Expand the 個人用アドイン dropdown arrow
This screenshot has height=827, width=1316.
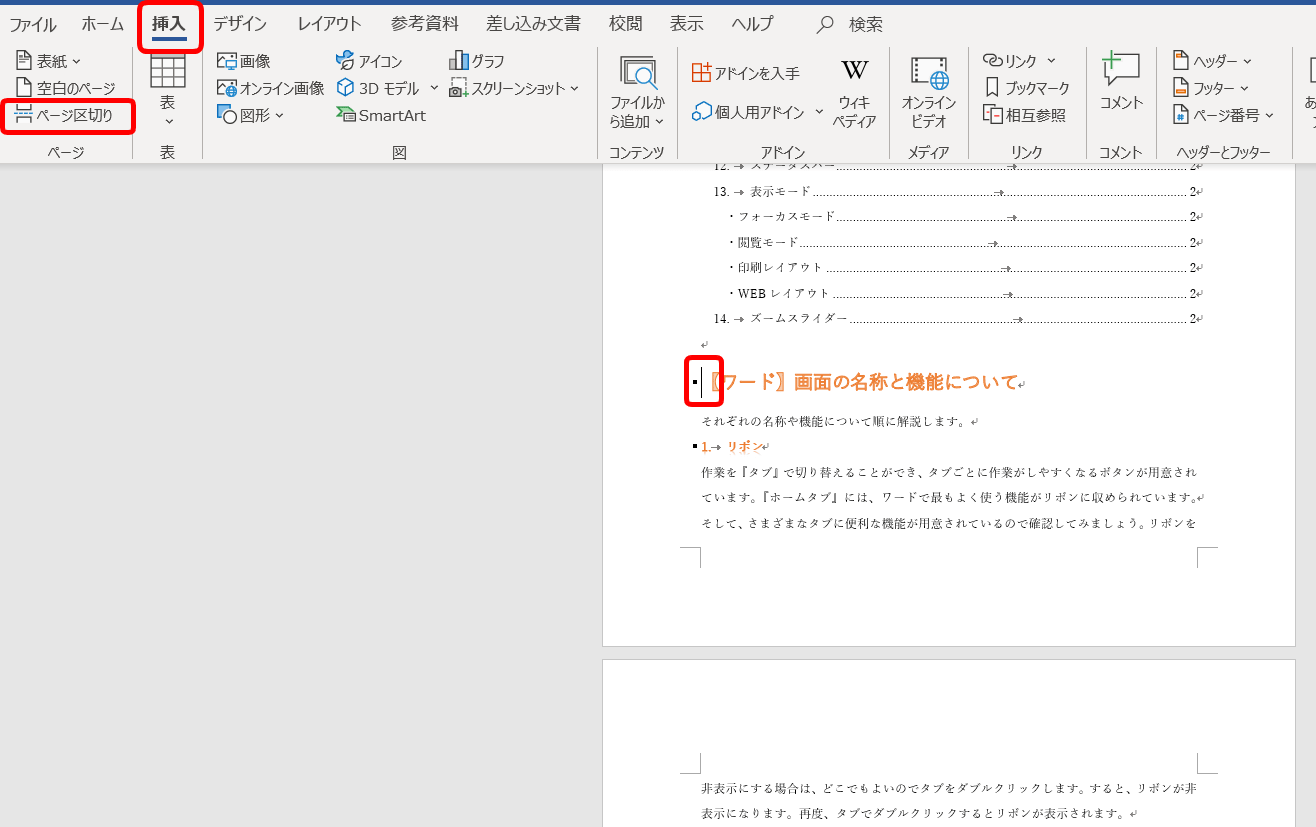pyautogui.click(x=819, y=112)
